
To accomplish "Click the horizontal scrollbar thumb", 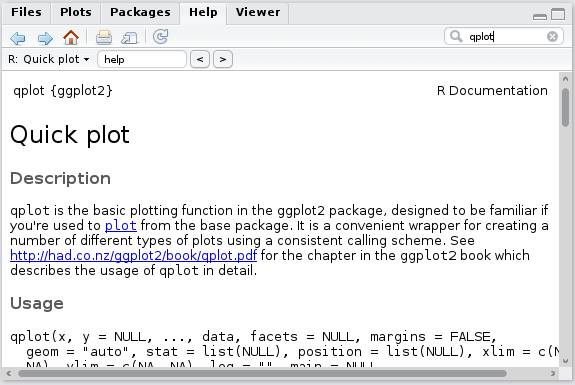I will 263,374.
